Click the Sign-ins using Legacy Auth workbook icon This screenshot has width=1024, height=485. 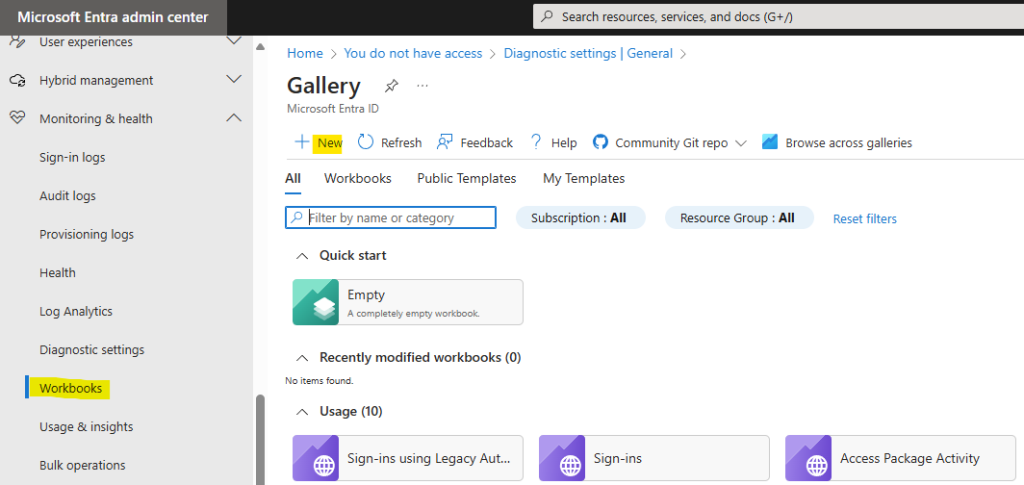pyautogui.click(x=315, y=458)
